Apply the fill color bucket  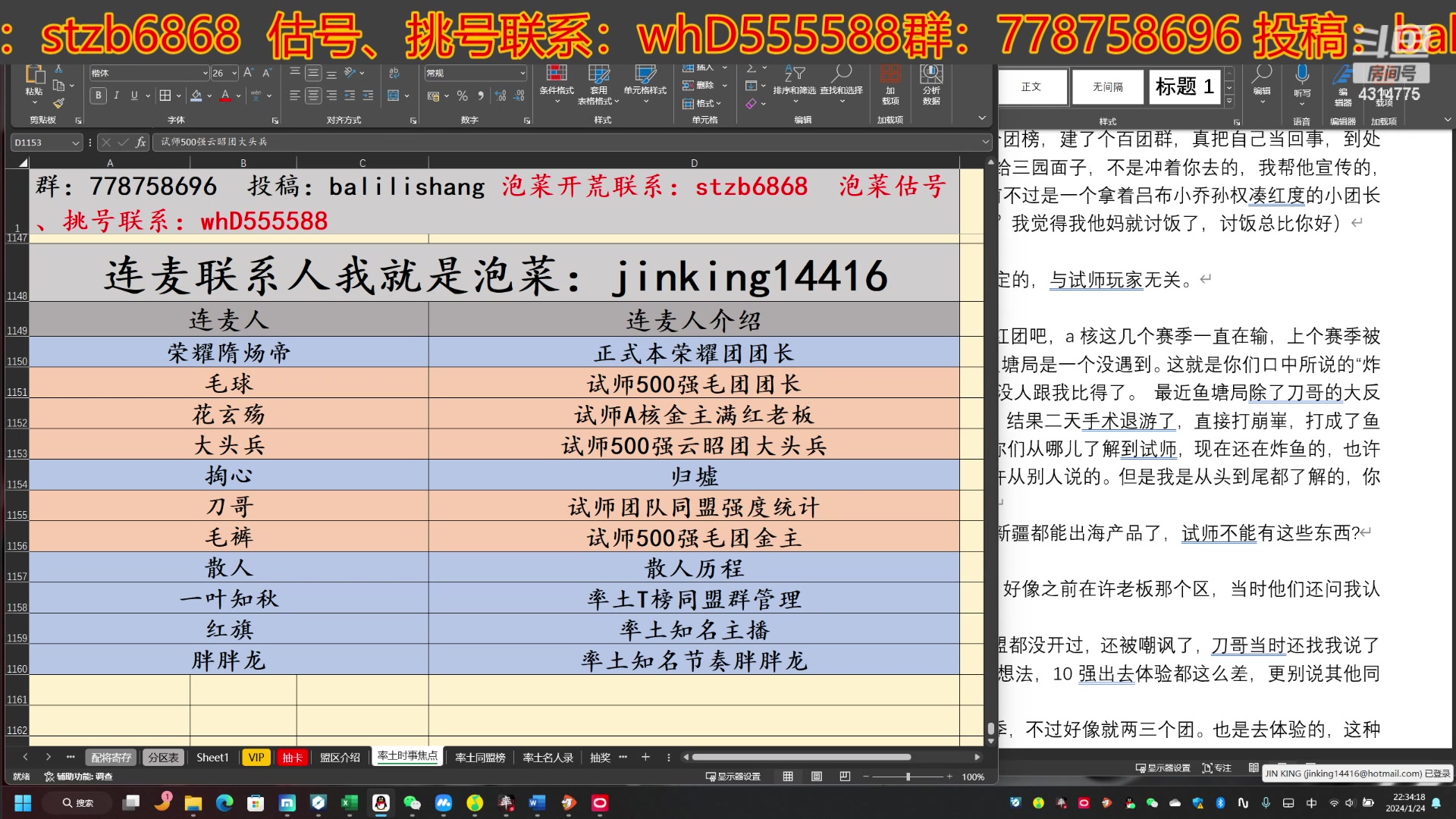click(x=196, y=96)
